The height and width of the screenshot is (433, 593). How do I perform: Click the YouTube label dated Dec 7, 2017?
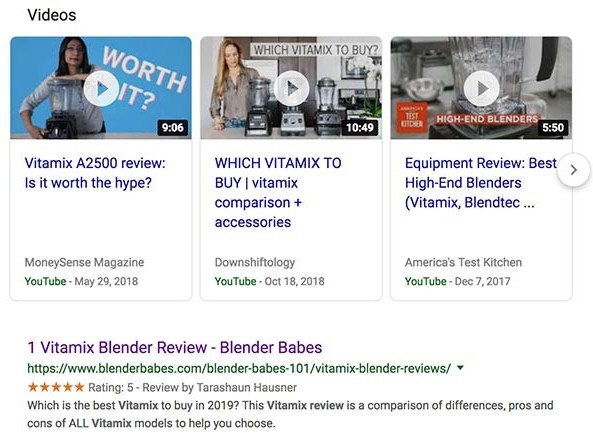point(425,281)
